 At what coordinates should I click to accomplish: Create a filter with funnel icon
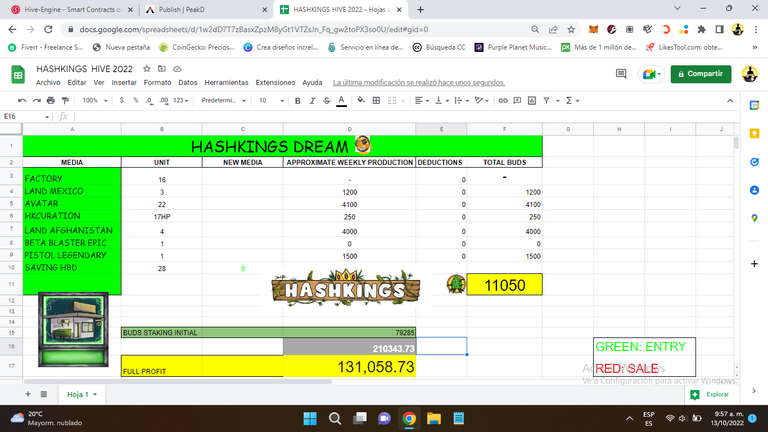click(x=547, y=100)
